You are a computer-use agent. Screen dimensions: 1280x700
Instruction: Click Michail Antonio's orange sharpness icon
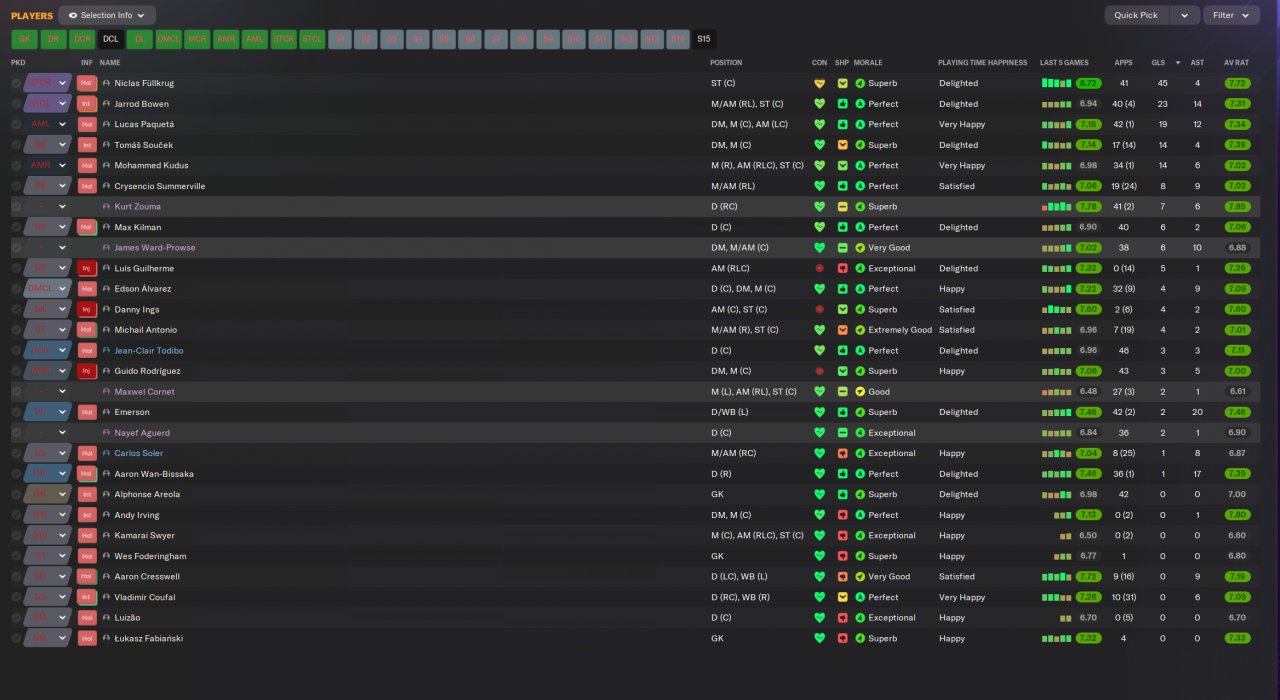(x=842, y=330)
